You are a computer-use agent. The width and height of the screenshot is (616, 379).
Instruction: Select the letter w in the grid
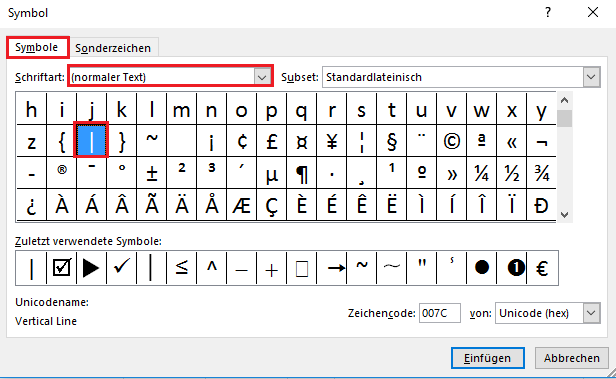(x=482, y=109)
